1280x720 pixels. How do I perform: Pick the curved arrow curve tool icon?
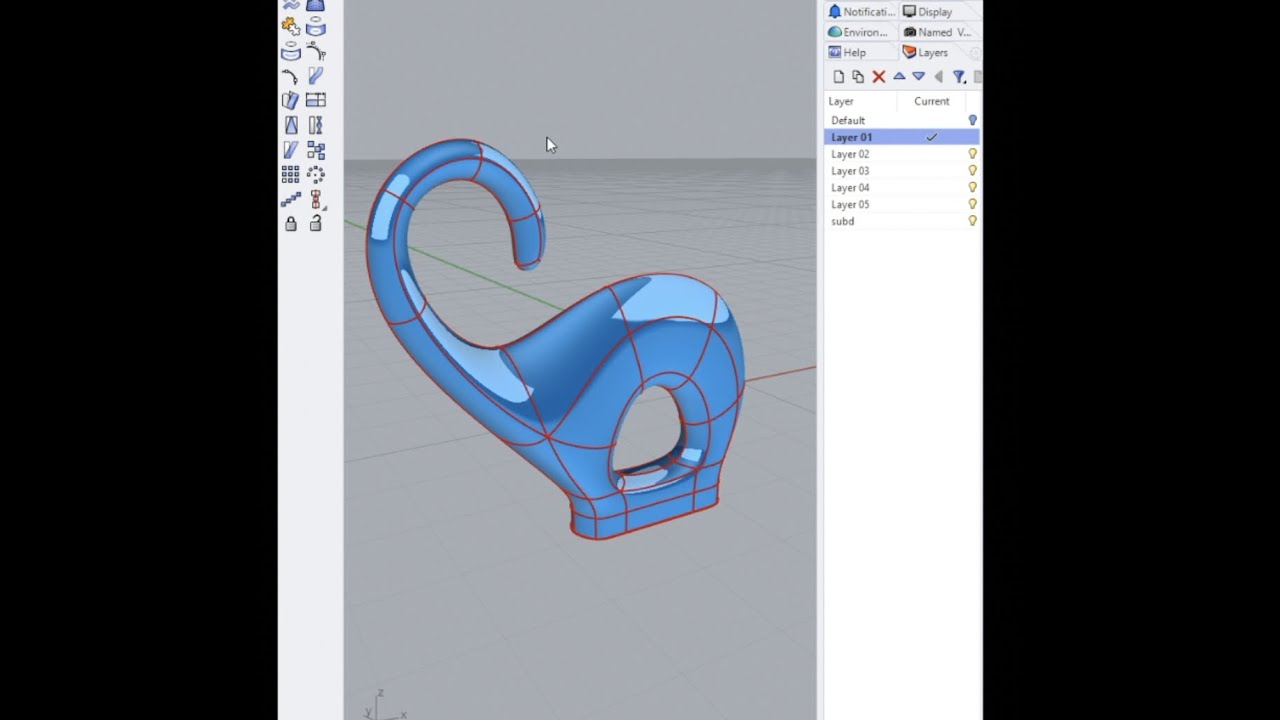pos(291,76)
